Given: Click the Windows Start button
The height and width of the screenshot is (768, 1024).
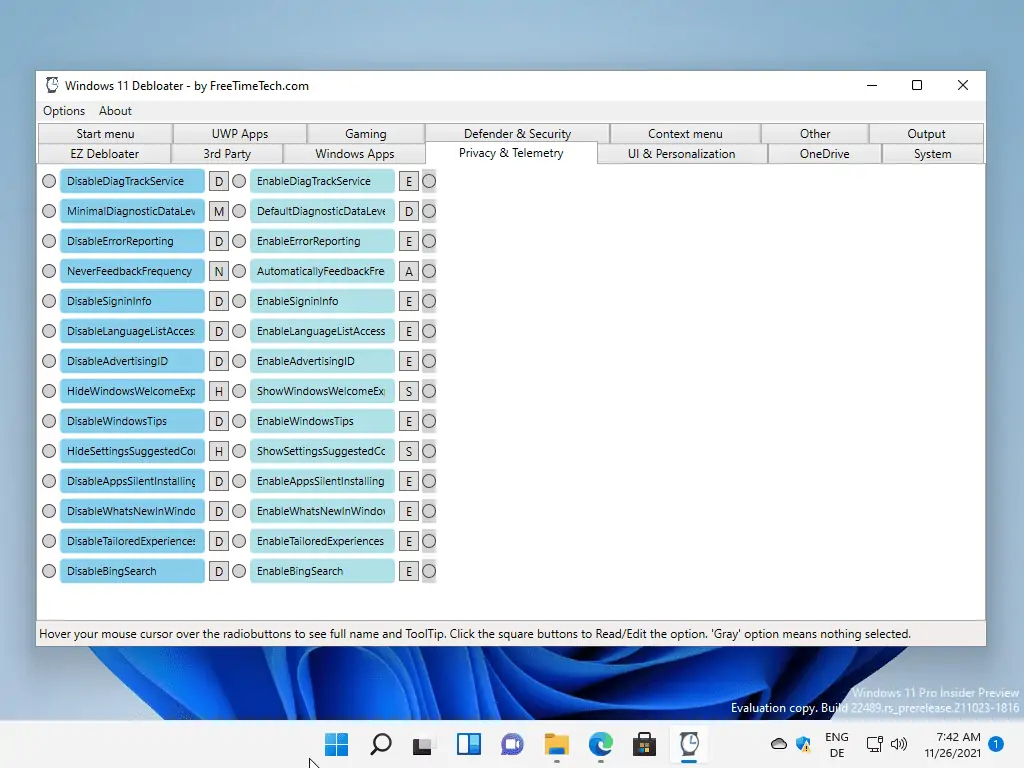Looking at the screenshot, I should (x=337, y=744).
